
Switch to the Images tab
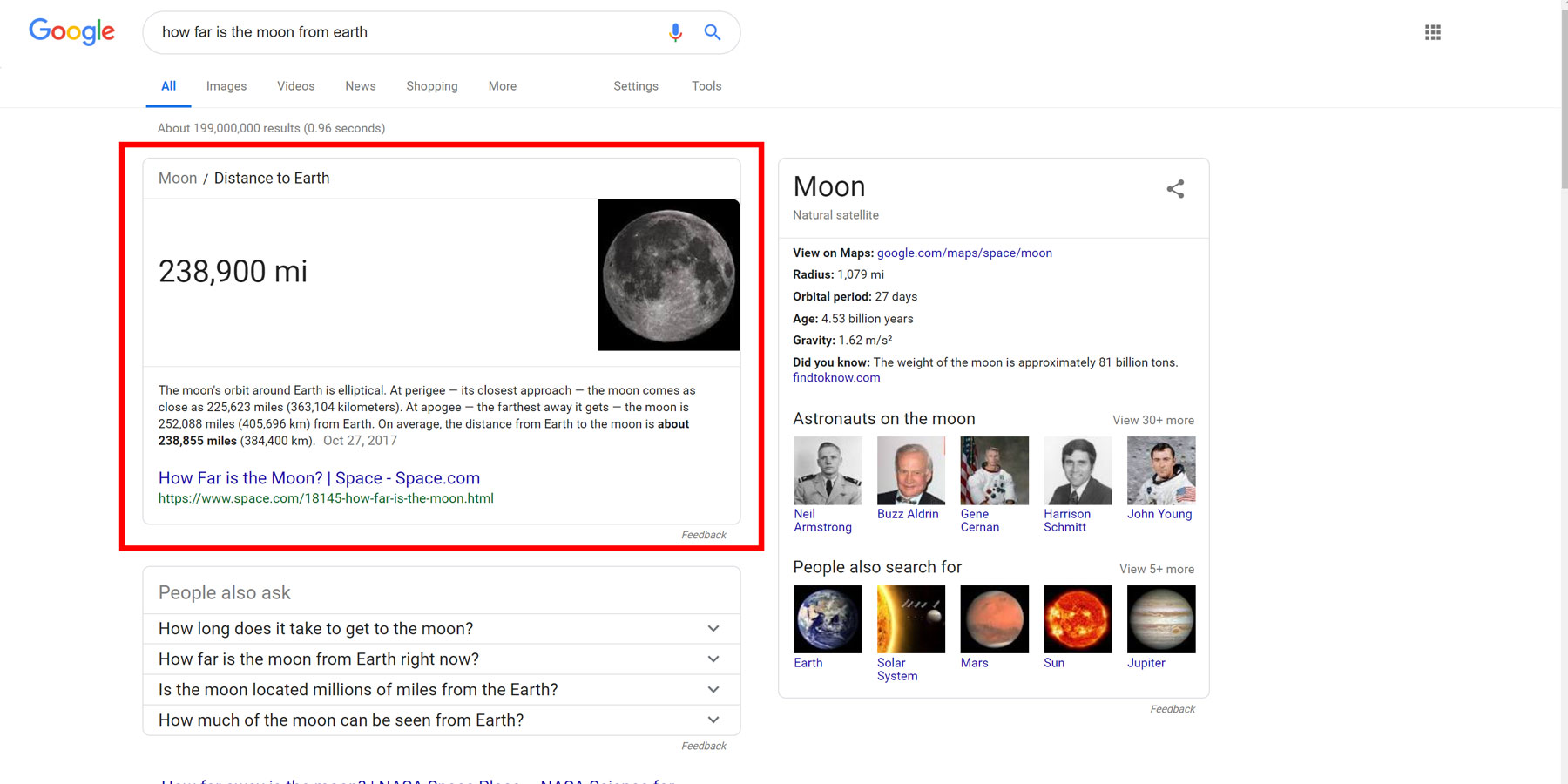[226, 86]
